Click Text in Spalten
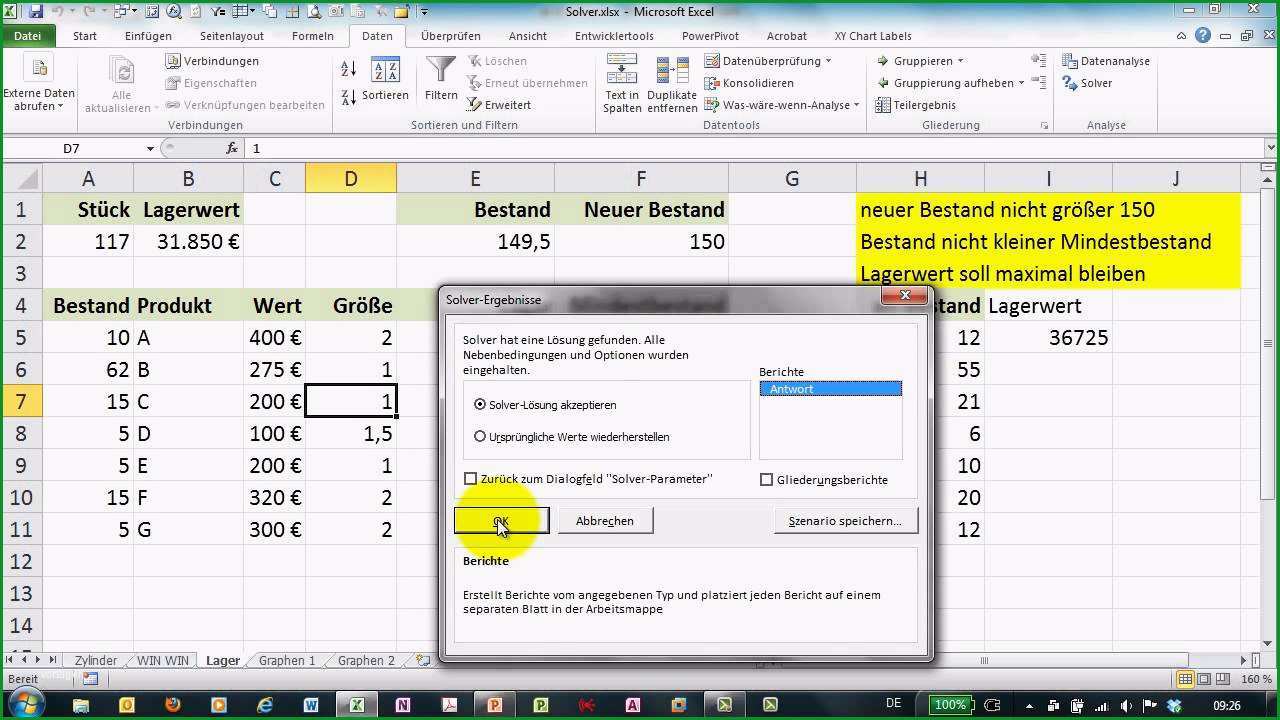 (622, 85)
